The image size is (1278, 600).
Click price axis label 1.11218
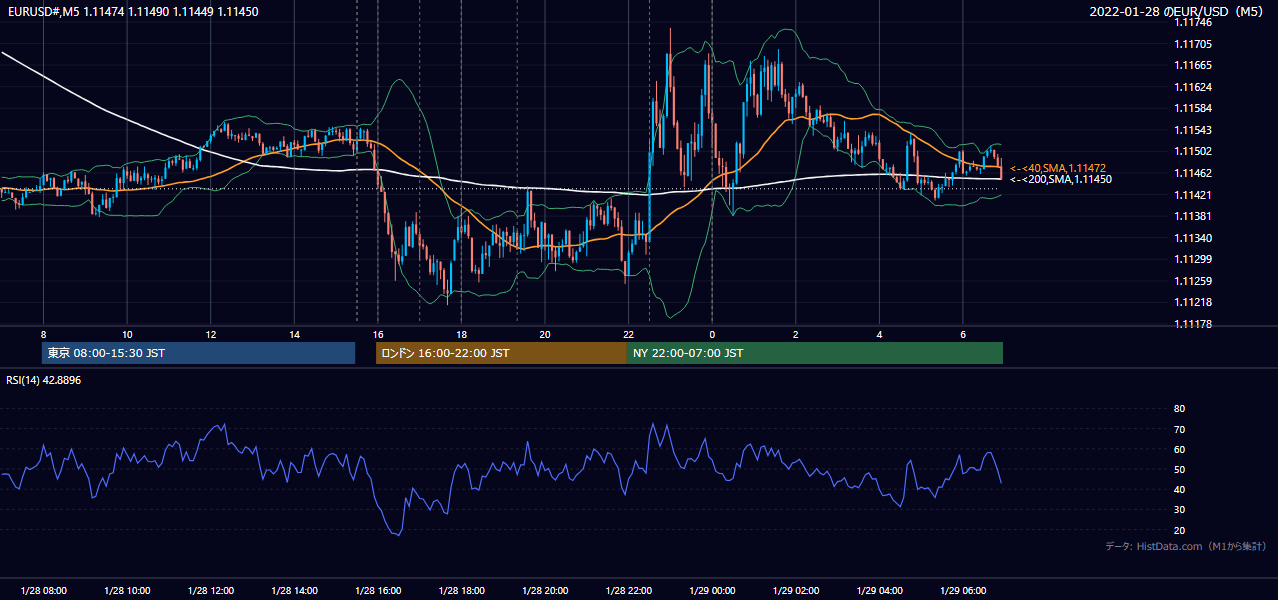pyautogui.click(x=1192, y=302)
